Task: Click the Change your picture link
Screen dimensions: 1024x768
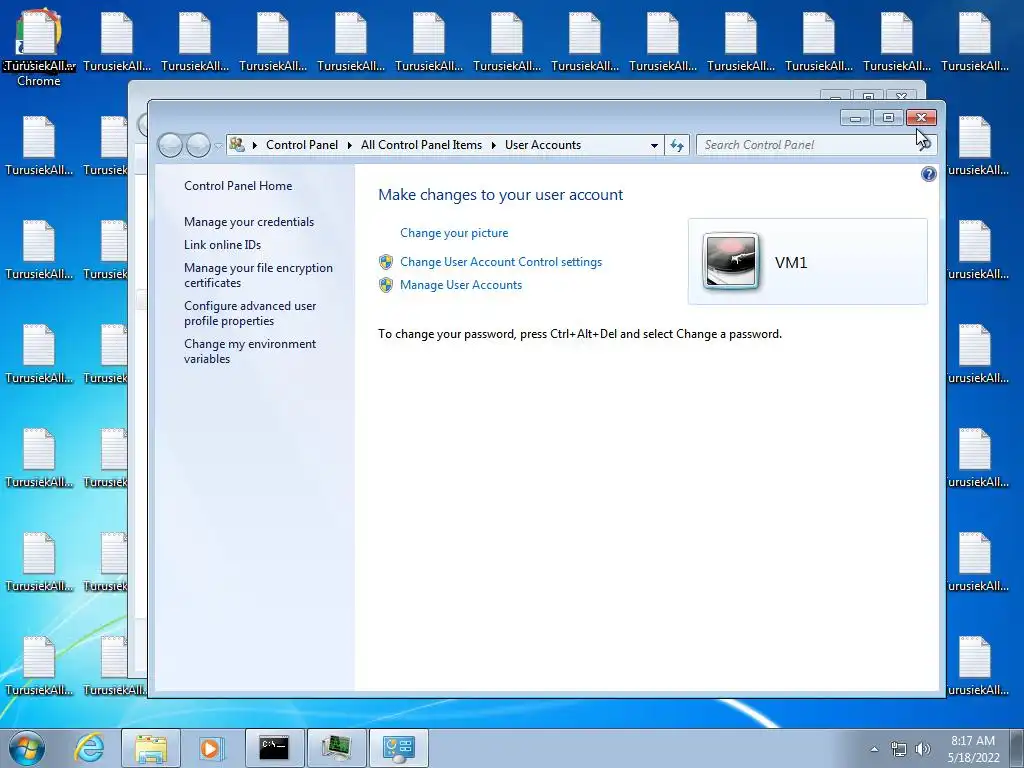Action: (454, 233)
